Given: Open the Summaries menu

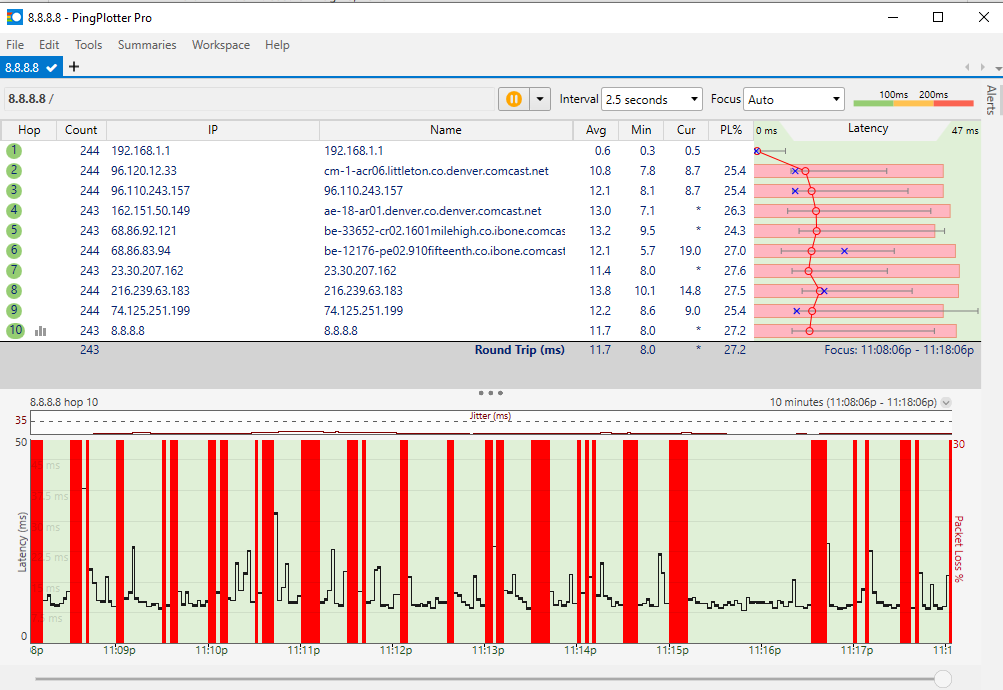Looking at the screenshot, I should click(x=147, y=45).
